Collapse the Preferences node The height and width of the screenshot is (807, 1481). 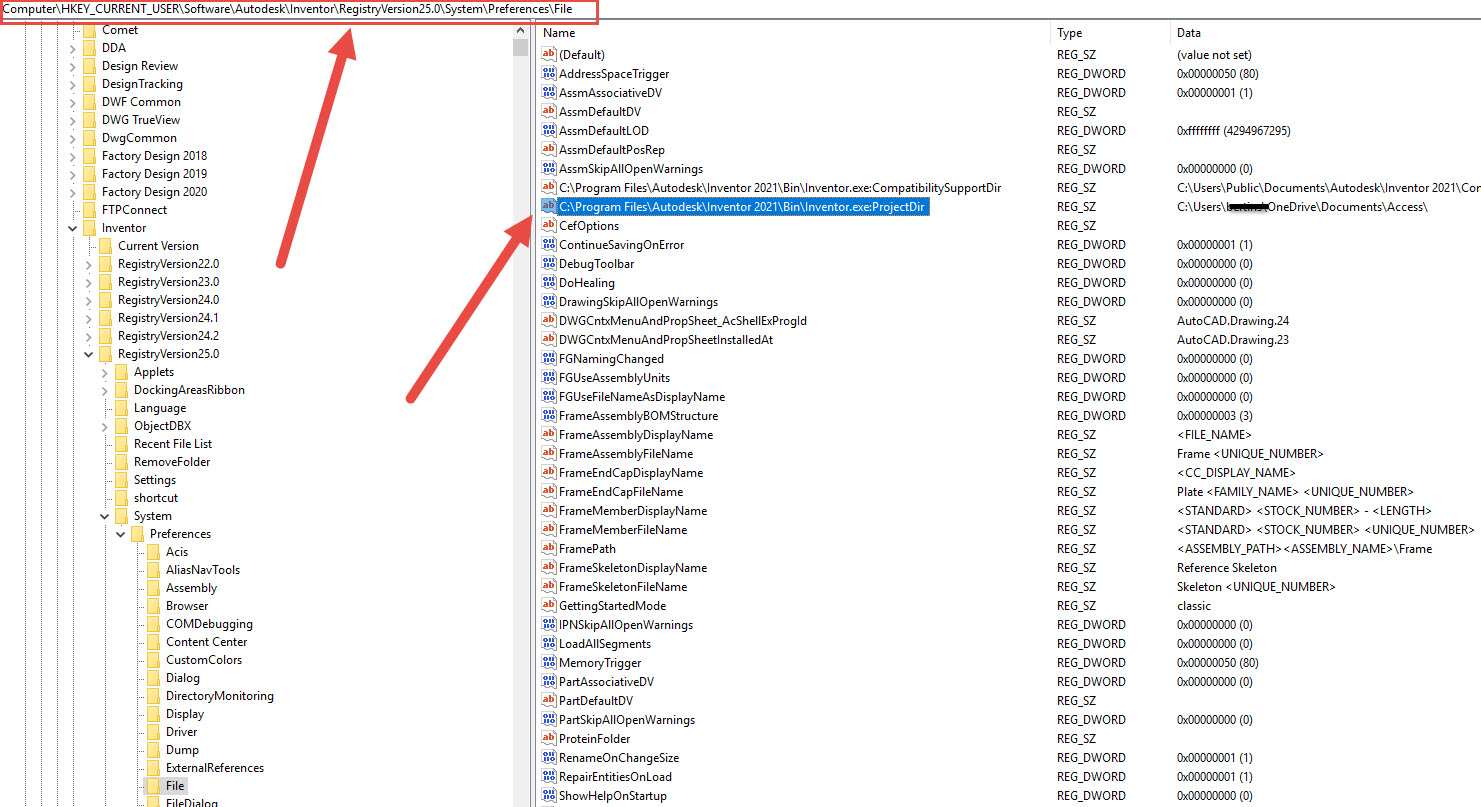[x=120, y=533]
